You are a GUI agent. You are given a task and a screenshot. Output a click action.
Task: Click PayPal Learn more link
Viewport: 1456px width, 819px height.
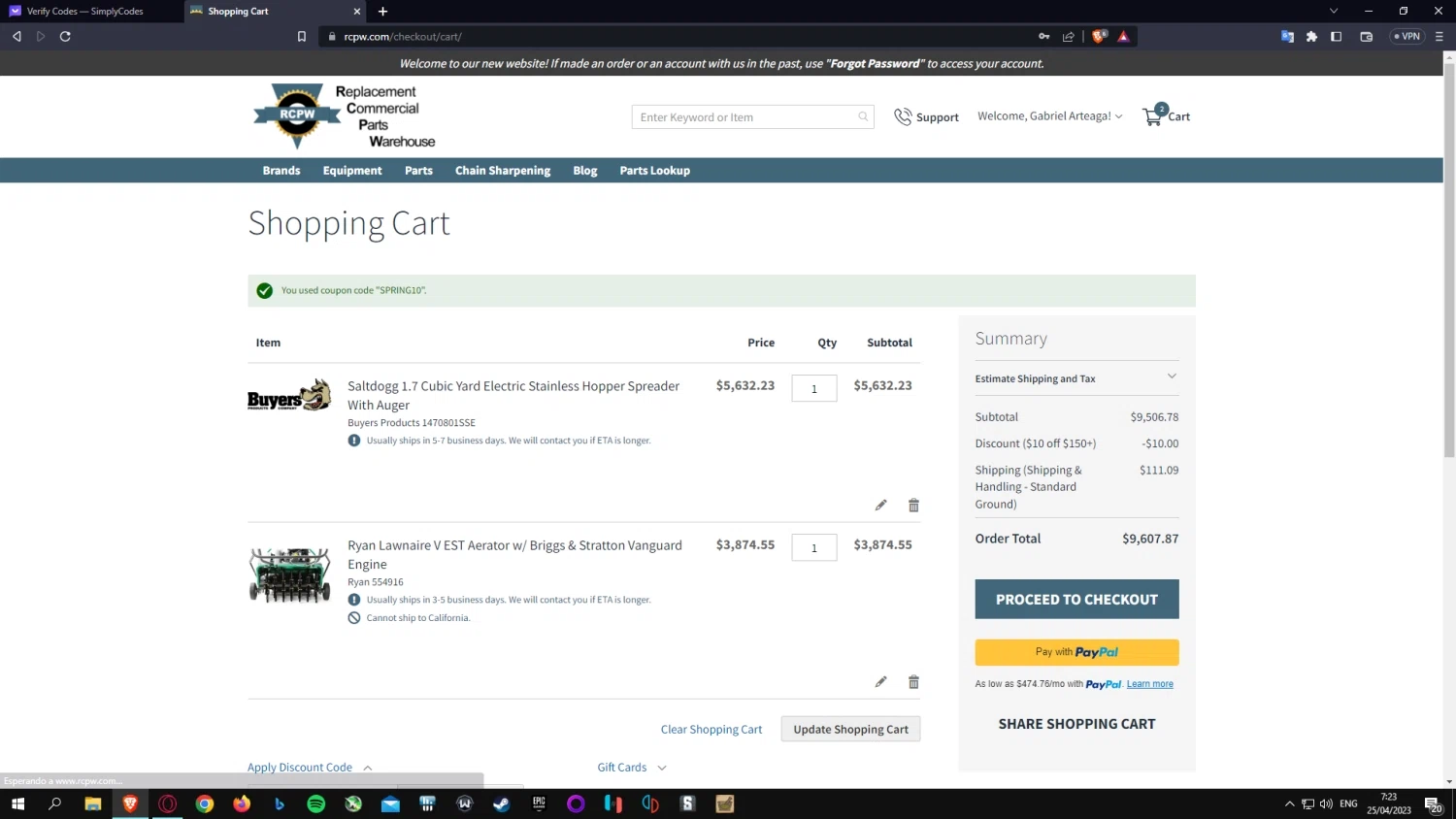point(1149,684)
